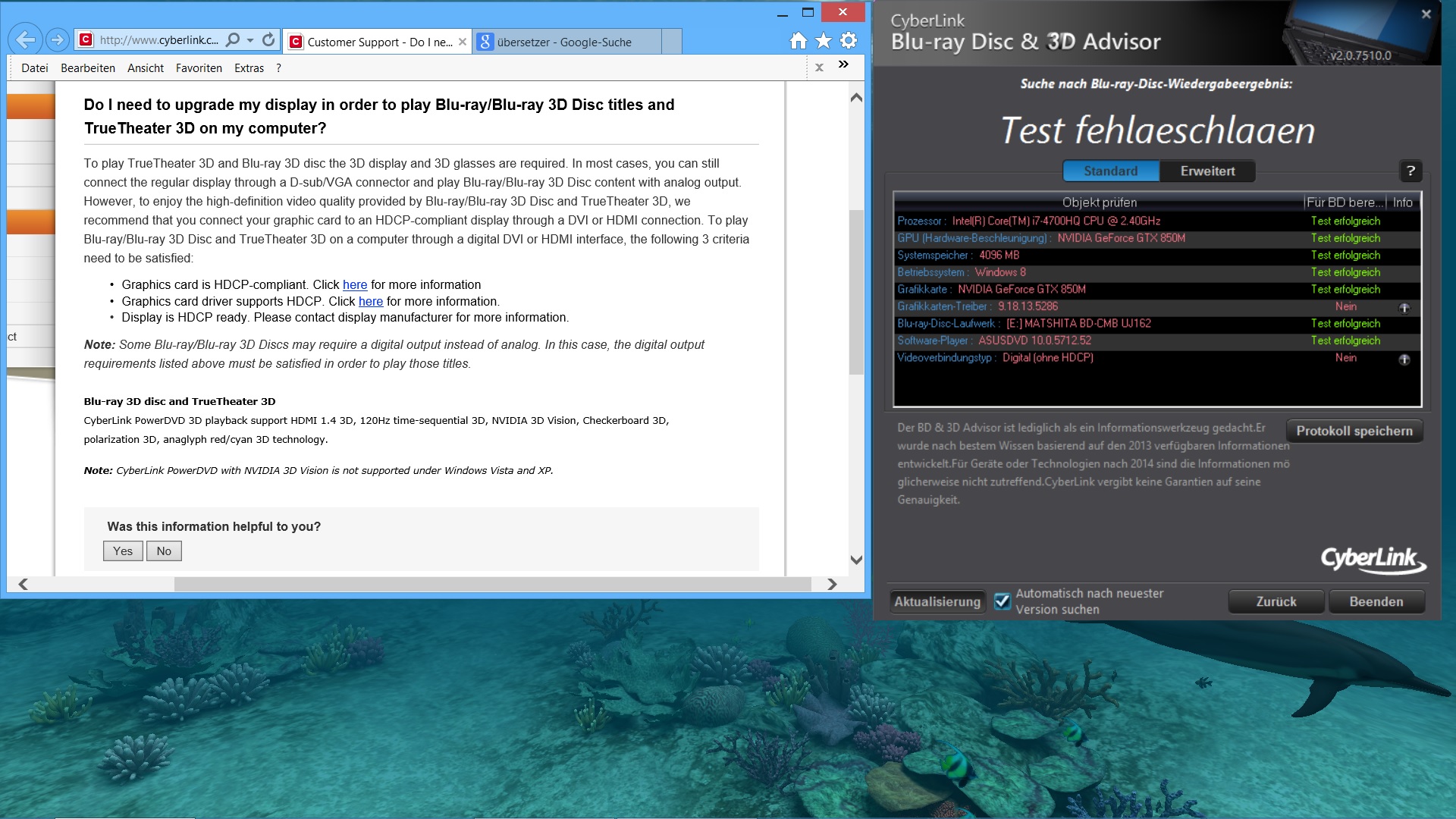Open favorites via the star icon
The width and height of the screenshot is (1456, 819).
click(x=824, y=41)
